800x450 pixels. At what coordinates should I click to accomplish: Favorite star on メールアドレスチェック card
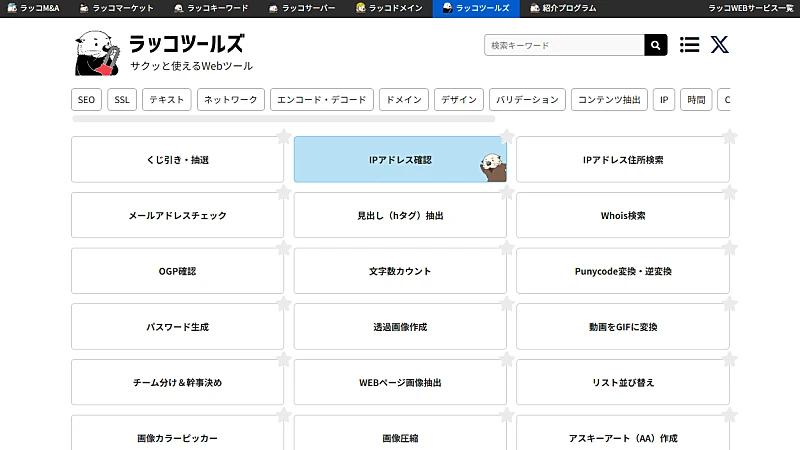click(x=284, y=192)
